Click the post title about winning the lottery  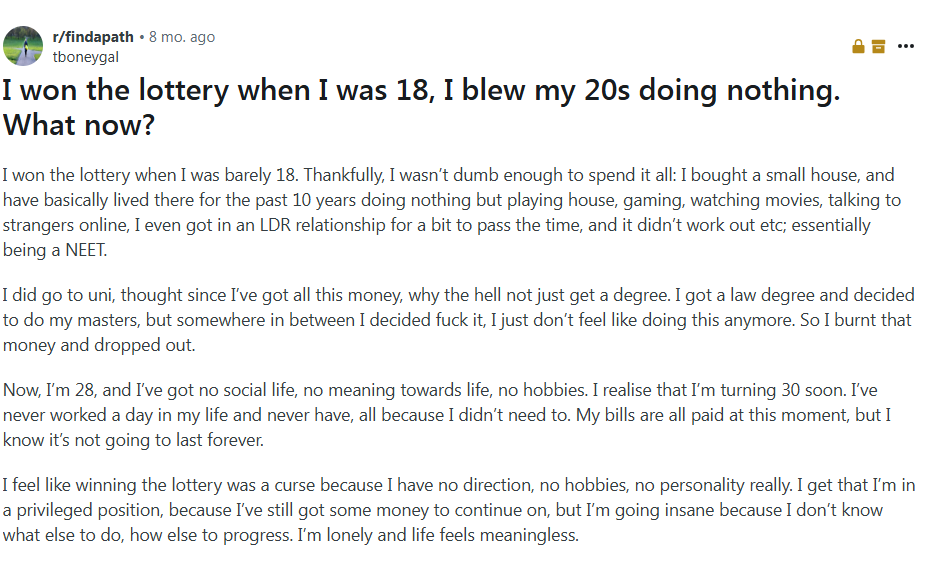point(420,92)
